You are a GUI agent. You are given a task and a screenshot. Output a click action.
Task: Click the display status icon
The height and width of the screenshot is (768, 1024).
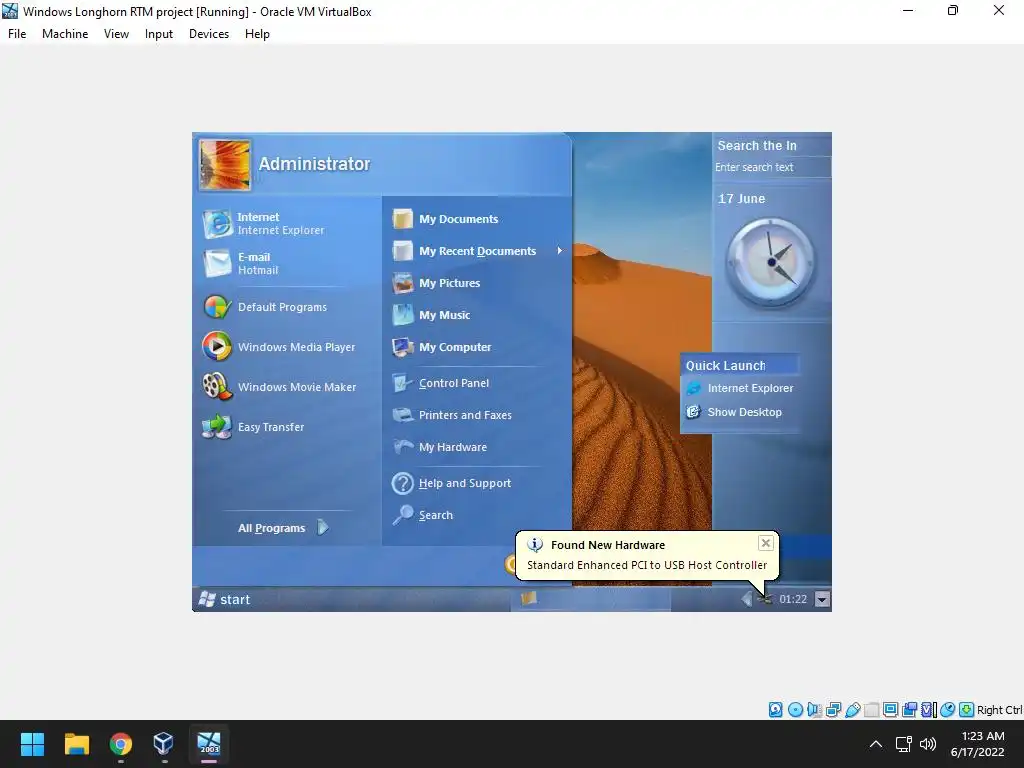click(x=890, y=710)
